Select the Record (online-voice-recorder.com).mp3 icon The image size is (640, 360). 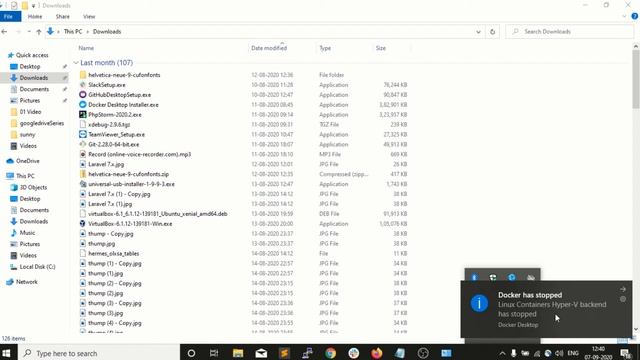pyautogui.click(x=82, y=154)
